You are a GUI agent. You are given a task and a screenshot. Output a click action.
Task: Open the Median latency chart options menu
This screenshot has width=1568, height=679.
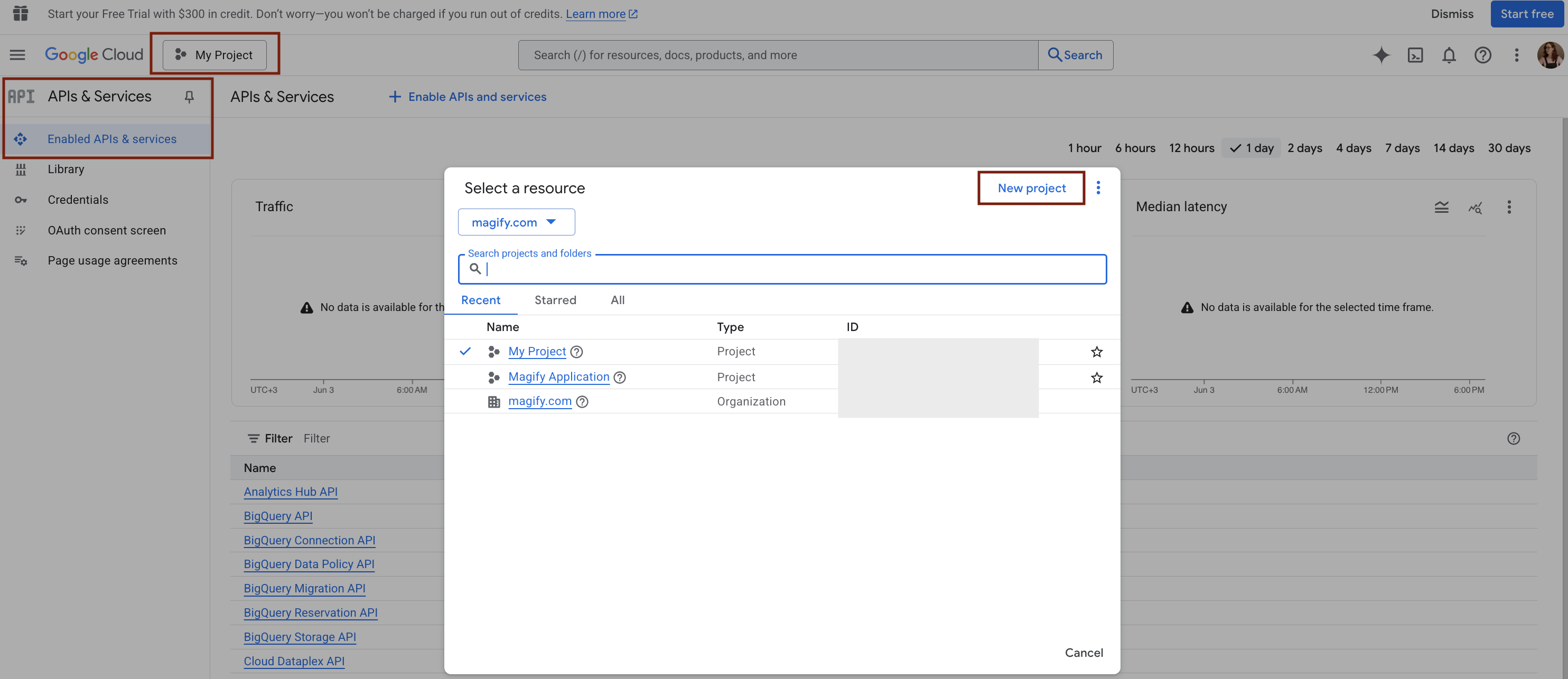[x=1508, y=207]
